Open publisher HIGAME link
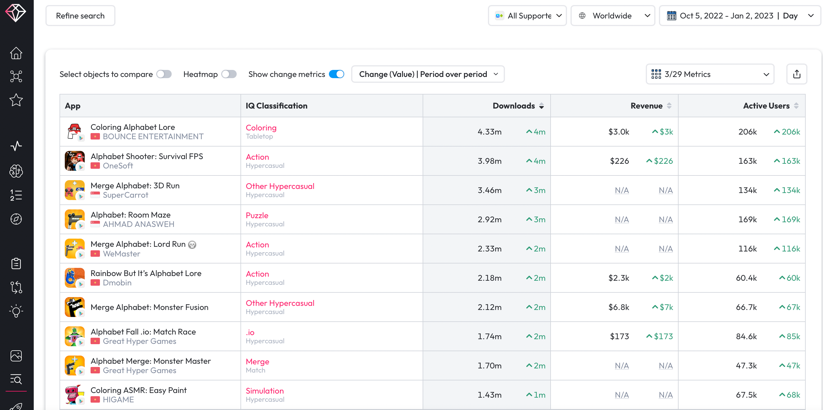823x410 pixels. coord(118,400)
